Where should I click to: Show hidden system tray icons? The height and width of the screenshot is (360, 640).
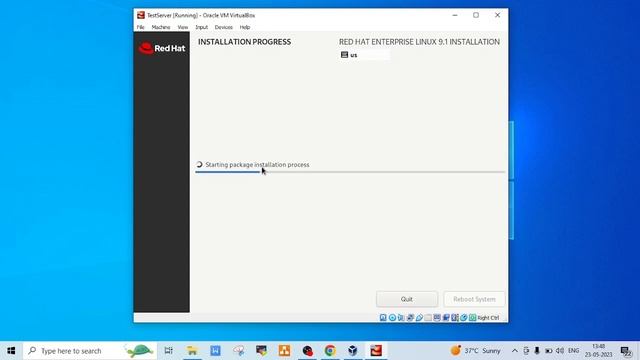[x=515, y=351]
